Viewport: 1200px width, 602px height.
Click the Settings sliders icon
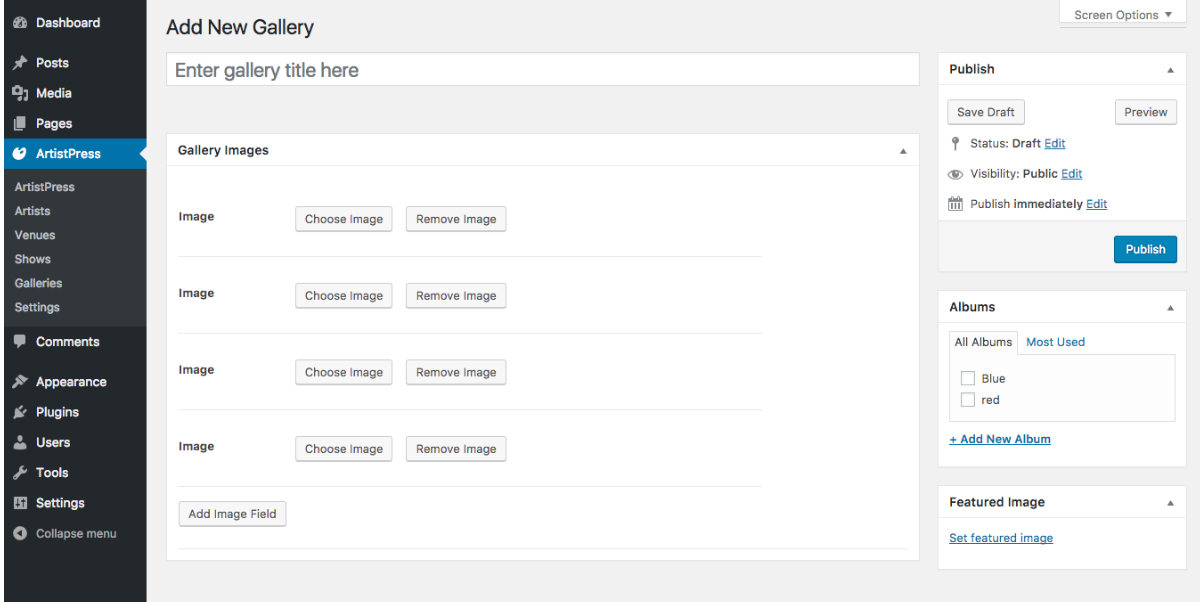tap(19, 503)
